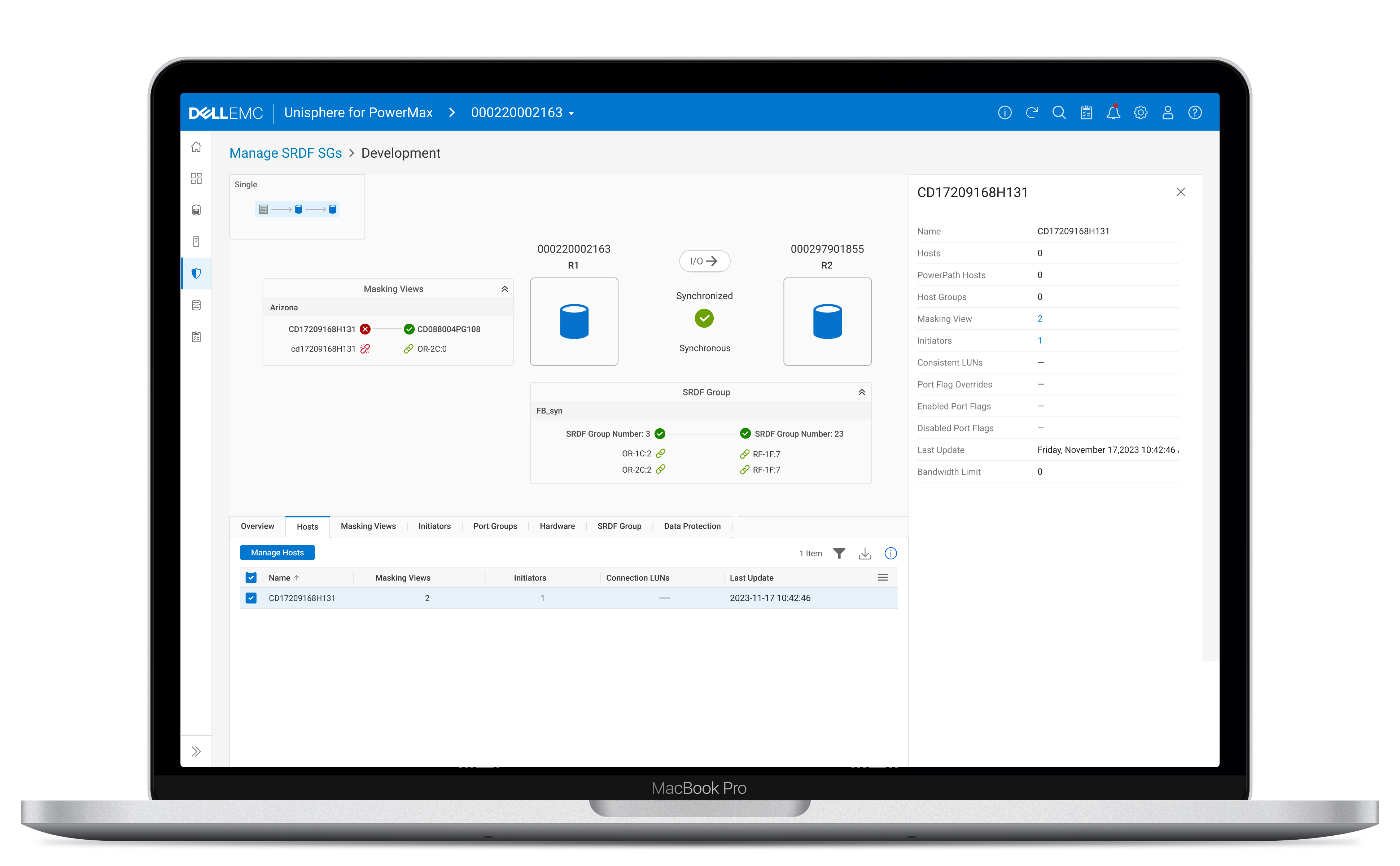
Task: Click the refresh icon in header
Action: [x=1032, y=113]
